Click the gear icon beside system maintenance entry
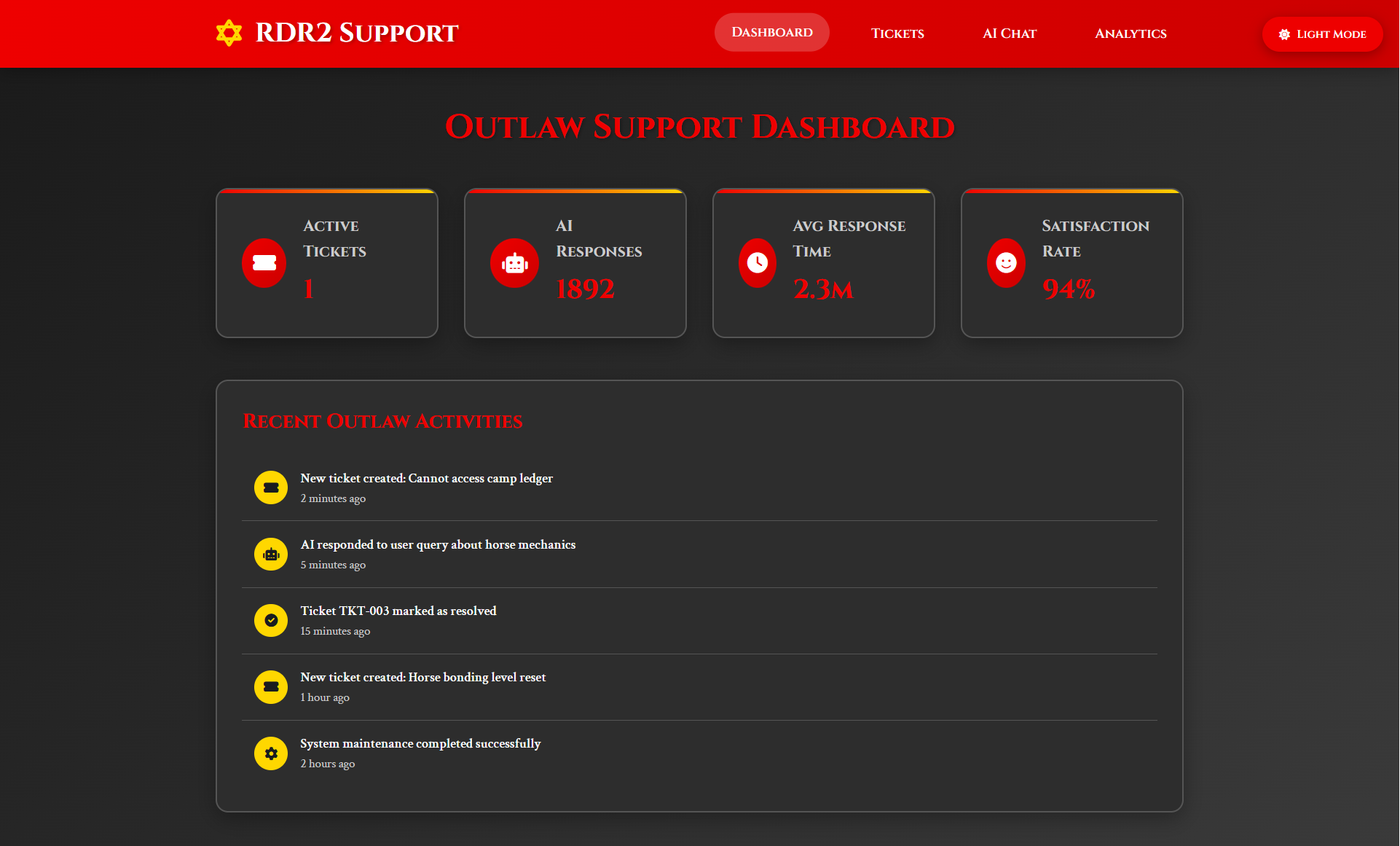The image size is (1400, 846). (x=270, y=753)
